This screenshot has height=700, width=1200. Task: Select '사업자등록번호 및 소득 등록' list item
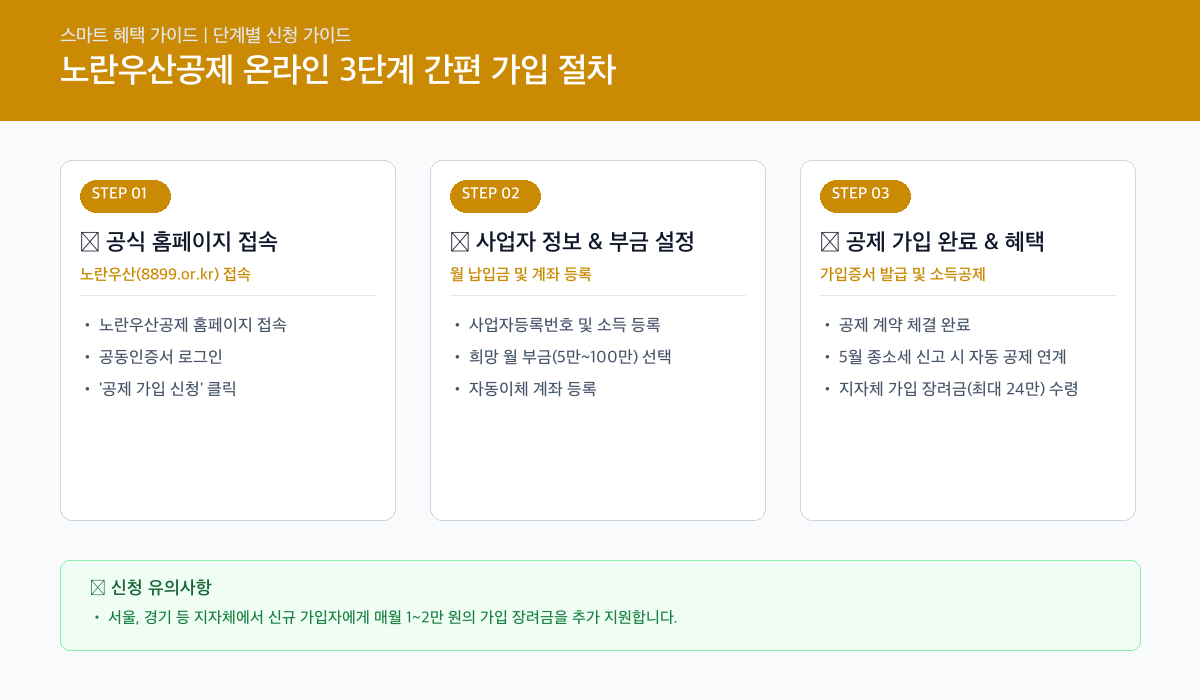point(564,325)
